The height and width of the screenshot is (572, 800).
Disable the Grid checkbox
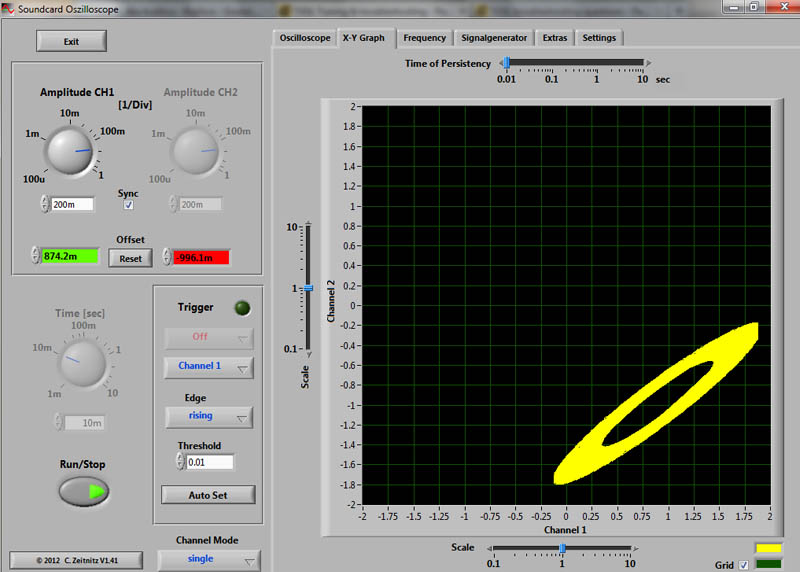click(742, 565)
